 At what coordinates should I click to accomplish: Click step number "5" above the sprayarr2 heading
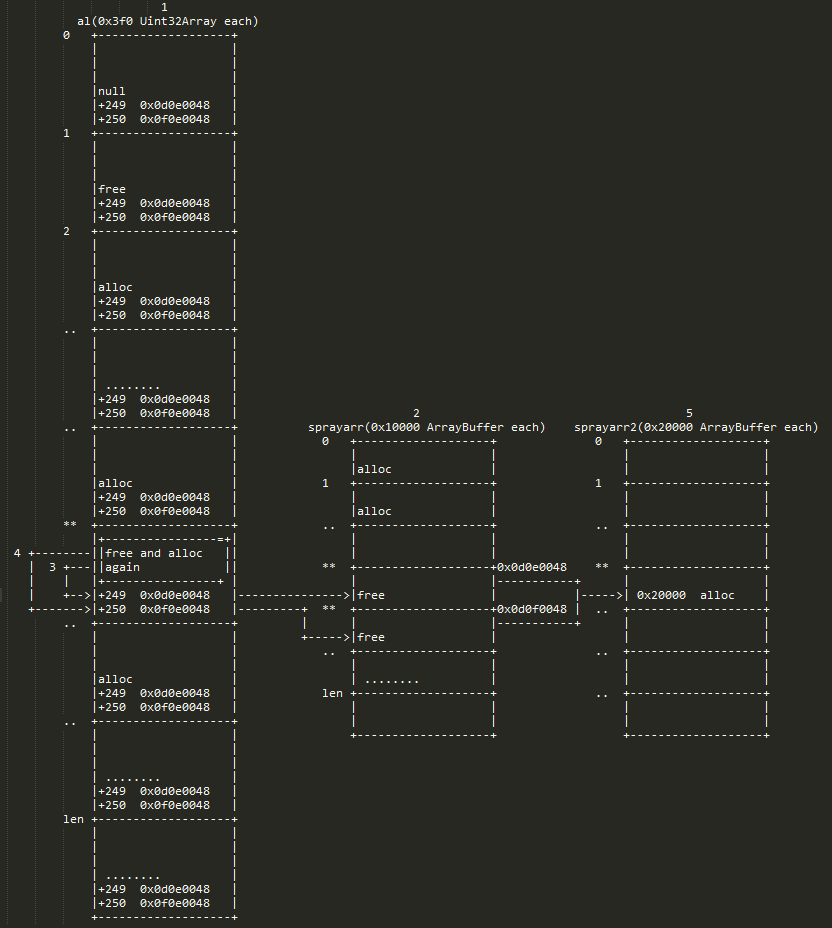coord(689,413)
